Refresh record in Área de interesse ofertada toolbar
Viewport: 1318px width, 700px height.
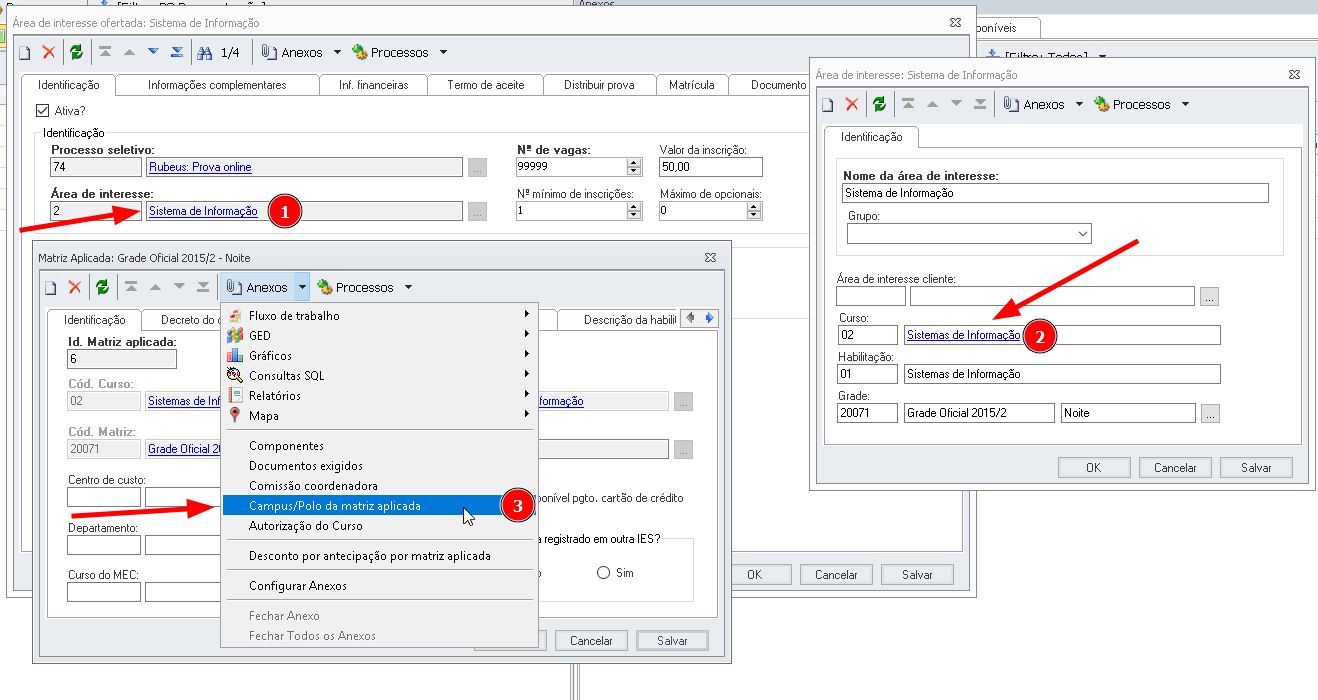point(76,52)
